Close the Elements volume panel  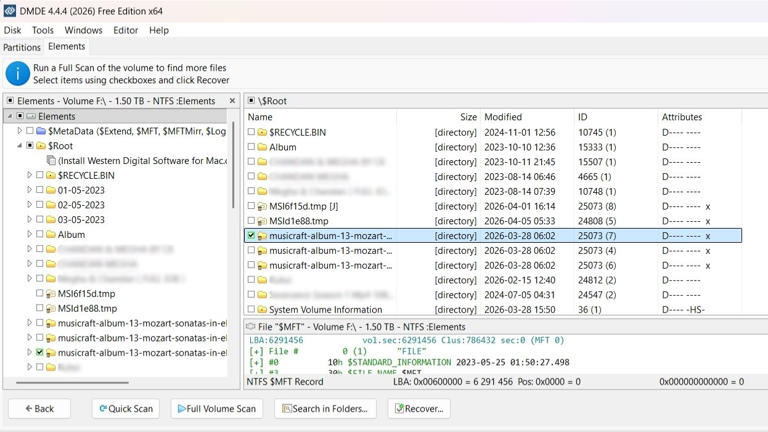[232, 101]
